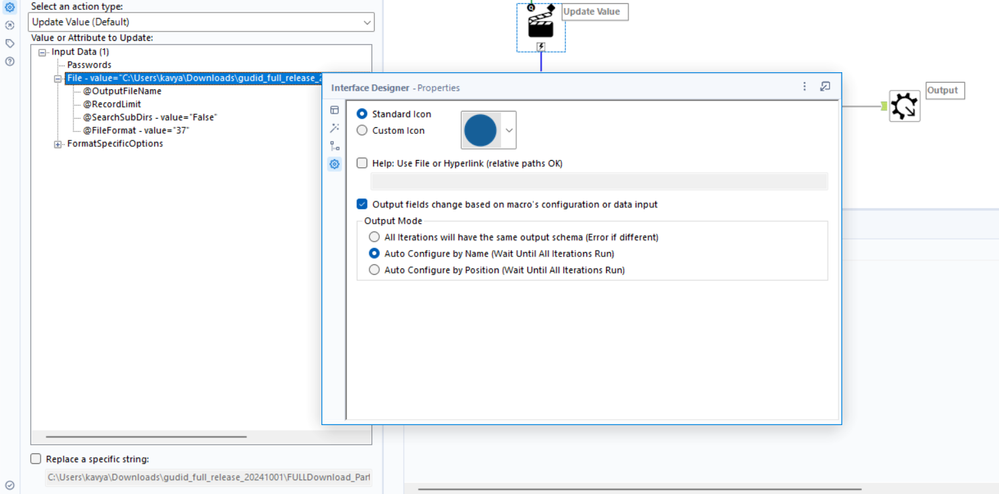Click the canvas horizontal scrollbar at bottom

[x=642, y=490]
